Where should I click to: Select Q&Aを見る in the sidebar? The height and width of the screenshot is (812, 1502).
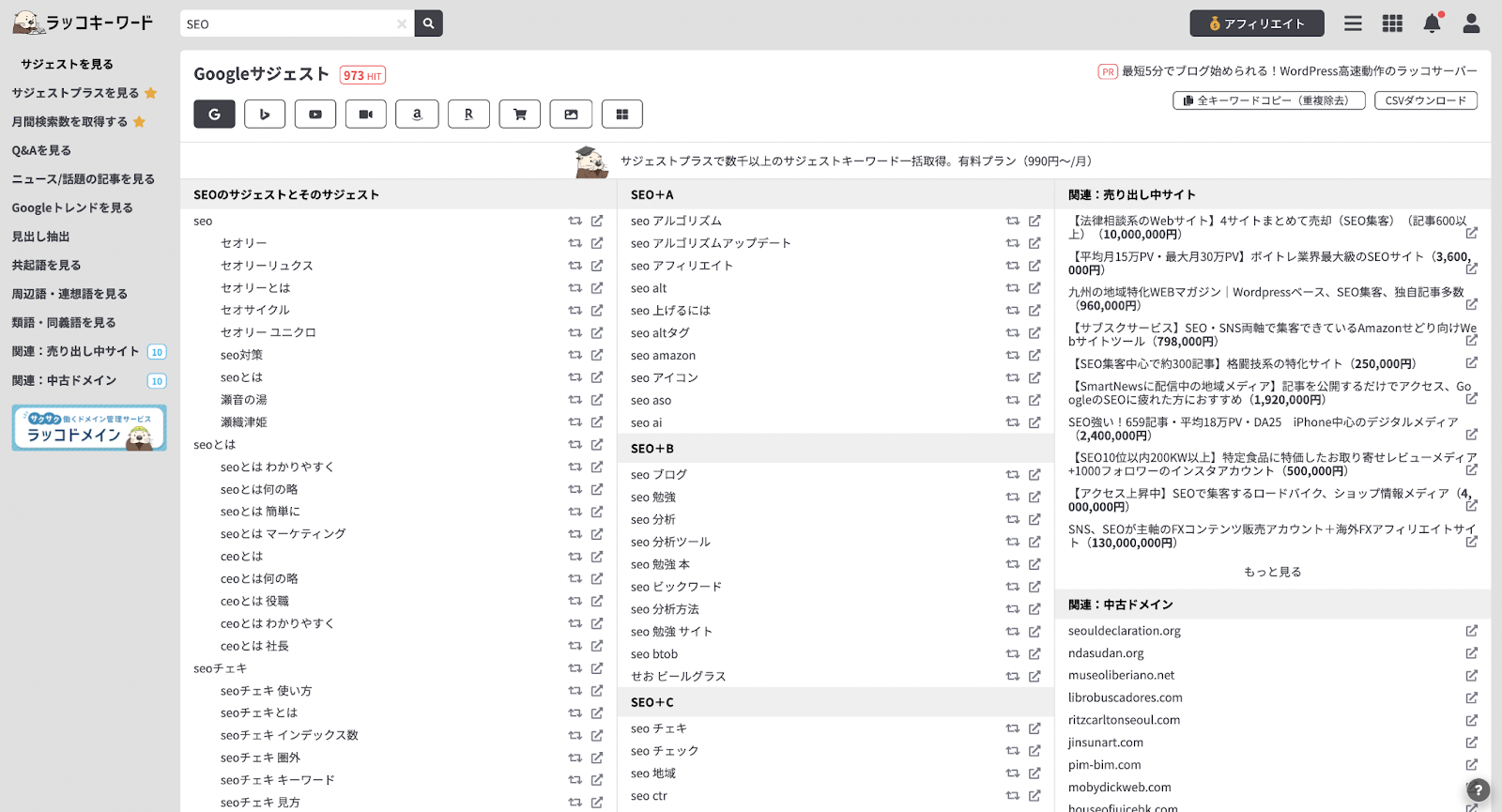(x=41, y=150)
